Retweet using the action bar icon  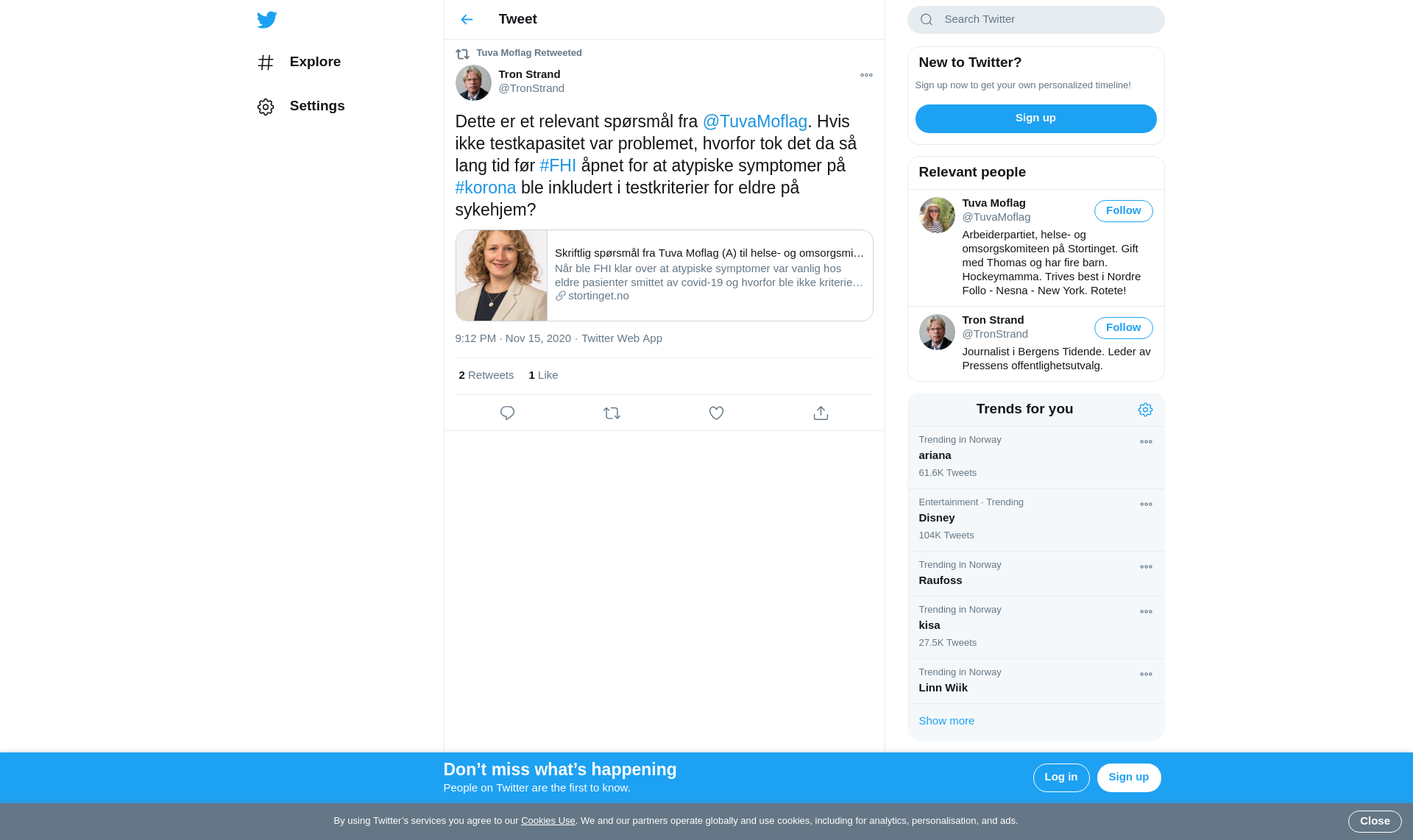click(x=612, y=413)
